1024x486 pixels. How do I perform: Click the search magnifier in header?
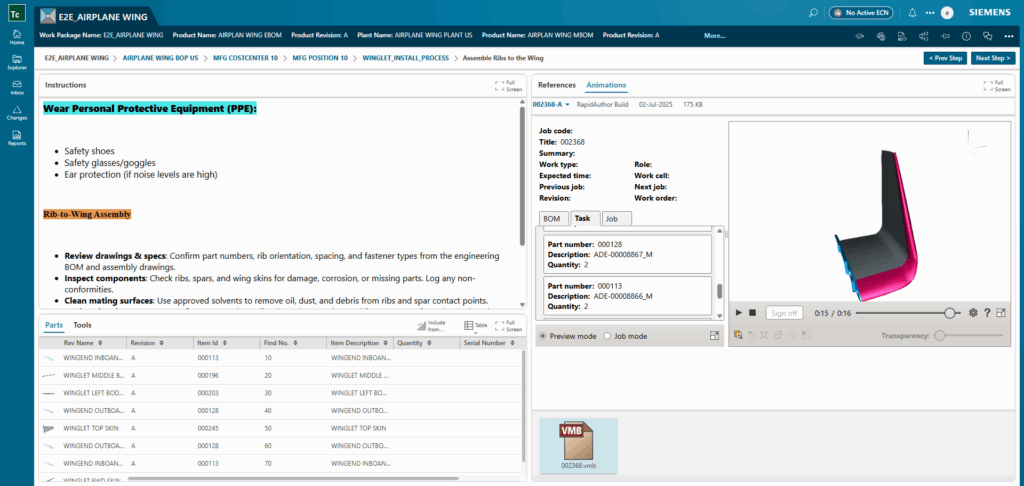coord(813,13)
